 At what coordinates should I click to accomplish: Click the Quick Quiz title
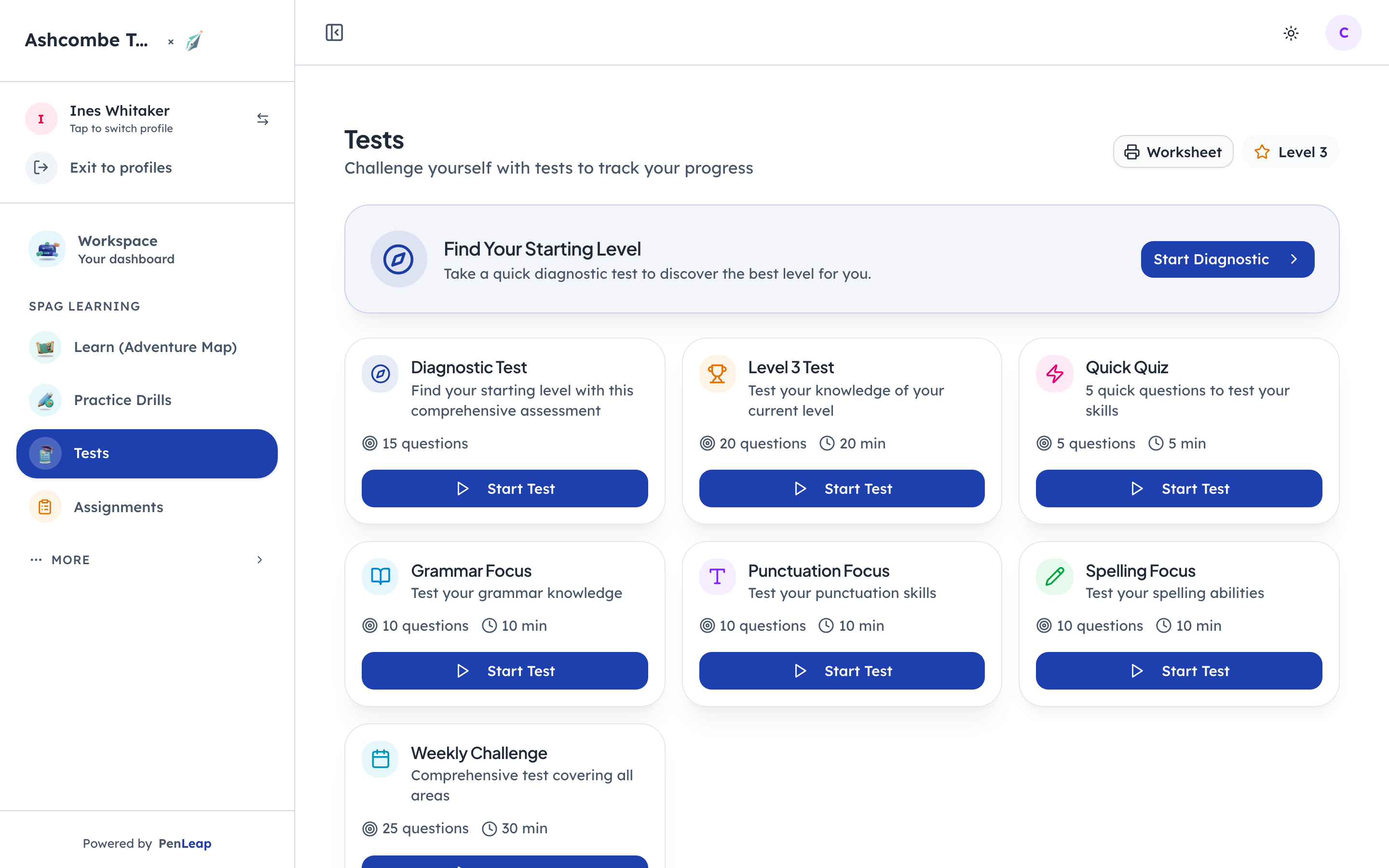[x=1127, y=367]
